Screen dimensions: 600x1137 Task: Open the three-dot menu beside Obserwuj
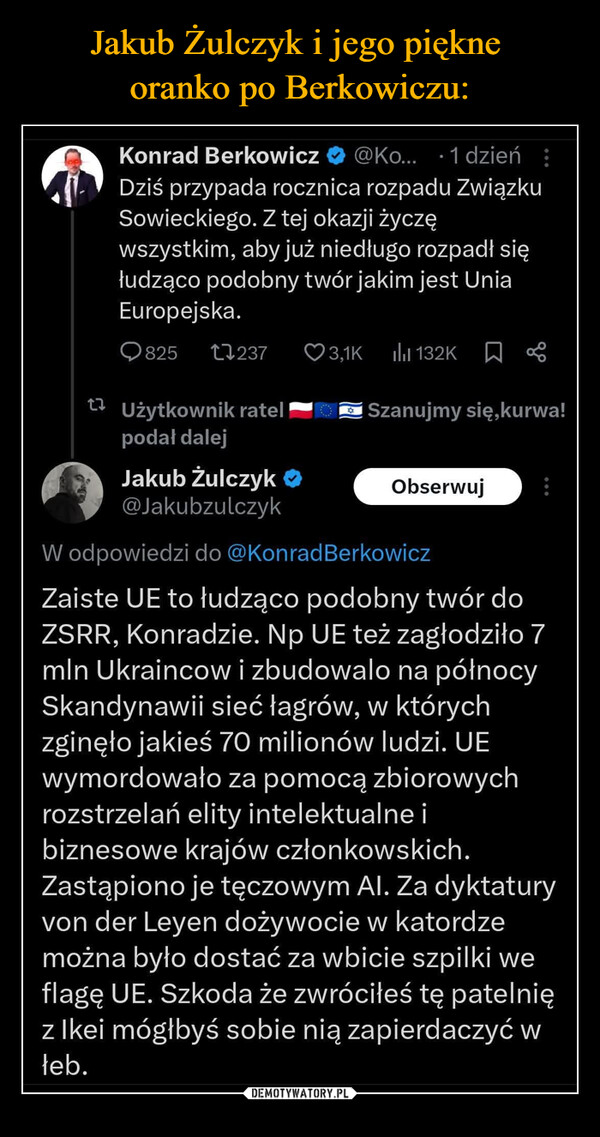click(546, 487)
